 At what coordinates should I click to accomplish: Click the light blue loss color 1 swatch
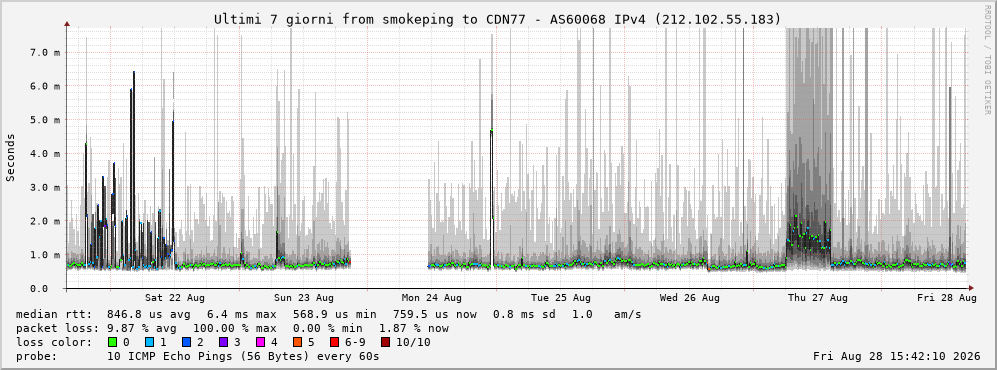pos(149,343)
